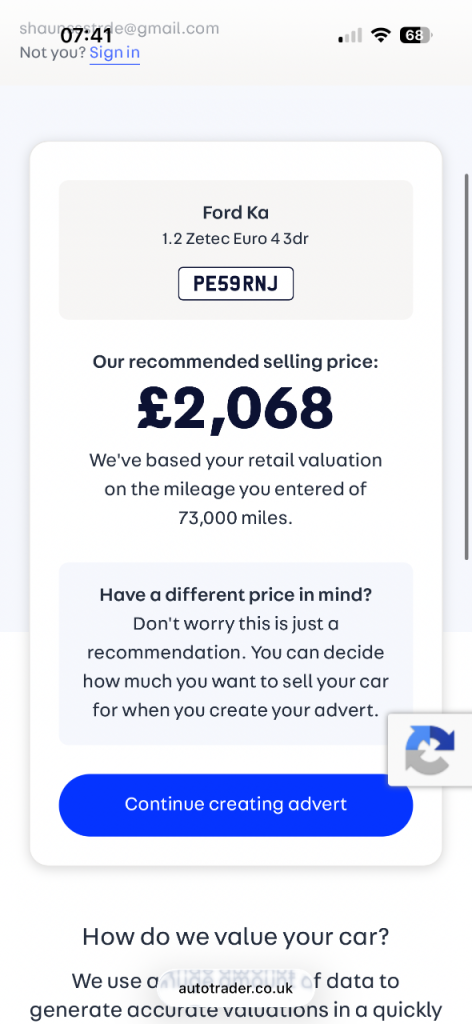Screen dimensions: 472x1024
Task: Tap the autotrader.co.uk address pill
Action: 236,988
